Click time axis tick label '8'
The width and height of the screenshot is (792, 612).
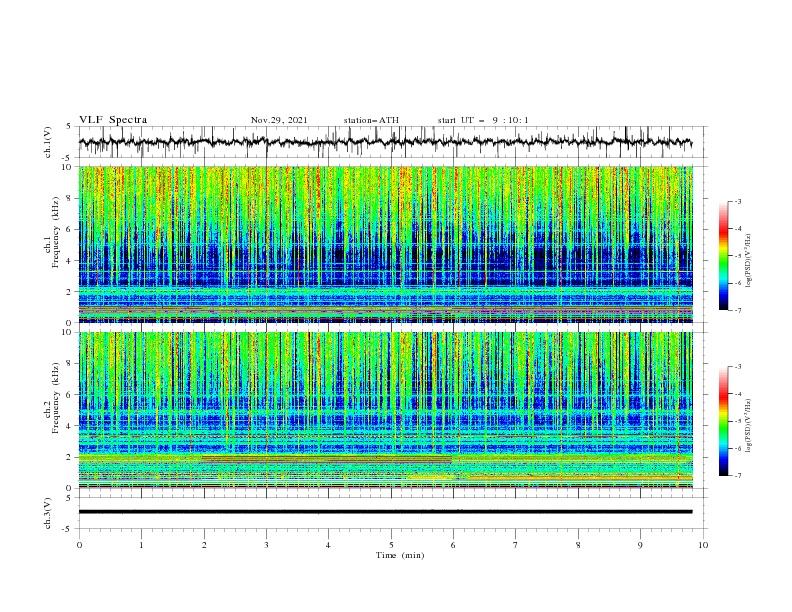click(x=578, y=545)
